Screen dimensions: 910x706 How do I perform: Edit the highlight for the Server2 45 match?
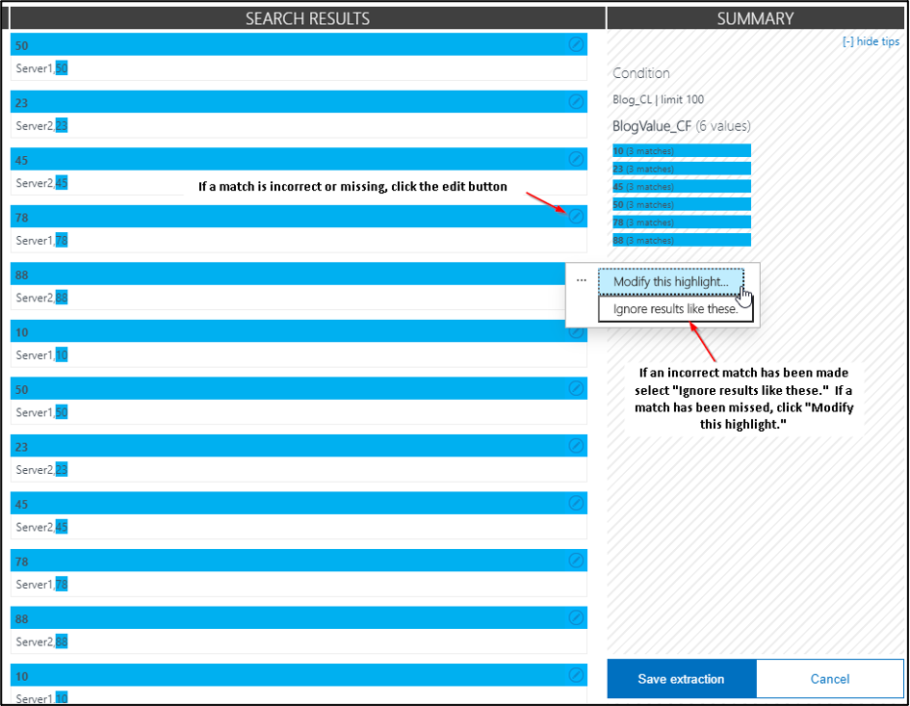click(x=576, y=160)
